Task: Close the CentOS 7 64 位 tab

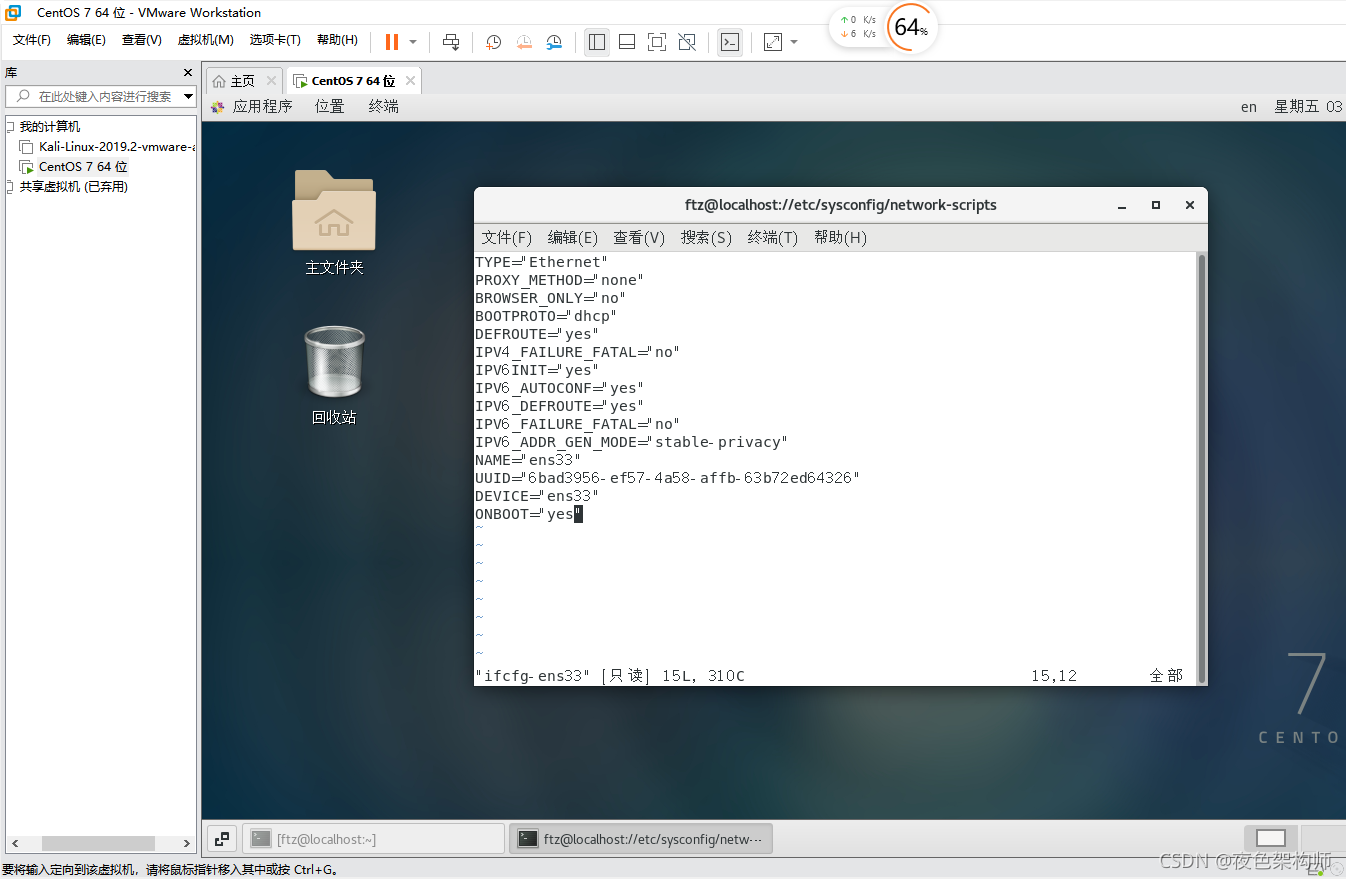Action: (x=410, y=81)
